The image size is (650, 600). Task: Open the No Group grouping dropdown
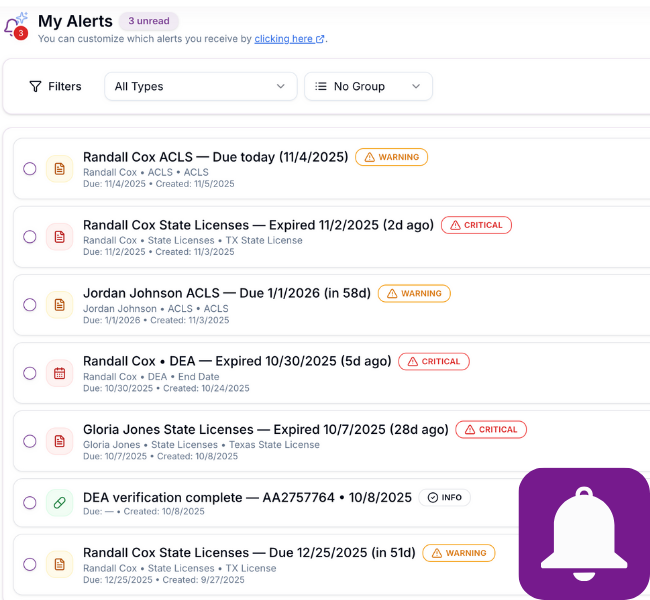[x=368, y=87]
